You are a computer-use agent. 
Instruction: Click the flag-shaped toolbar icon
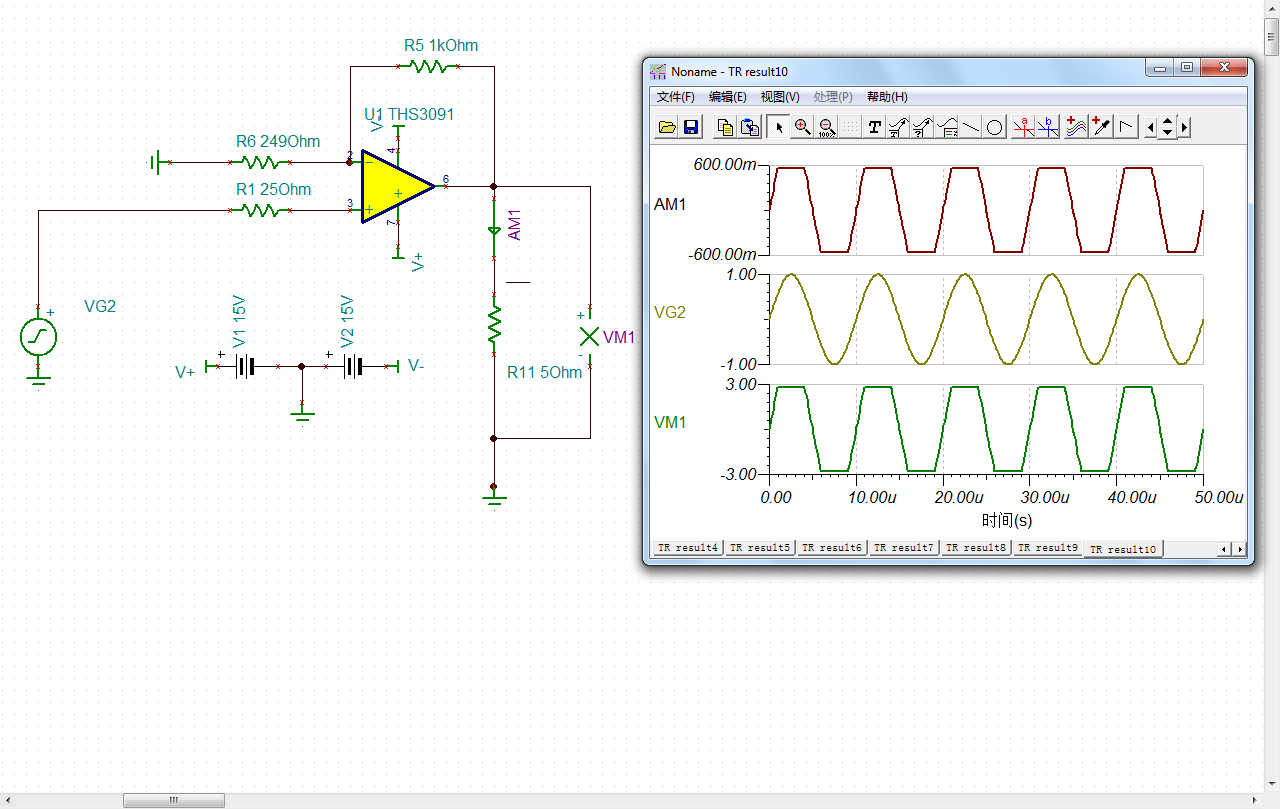tap(1127, 127)
